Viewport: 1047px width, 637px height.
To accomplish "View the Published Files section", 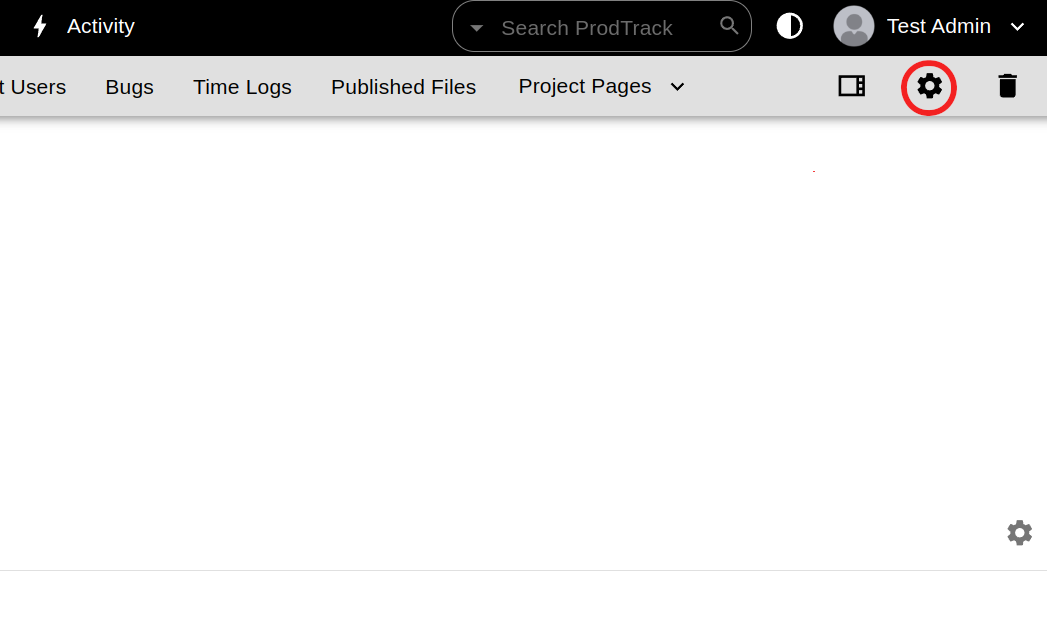I will pos(403,87).
